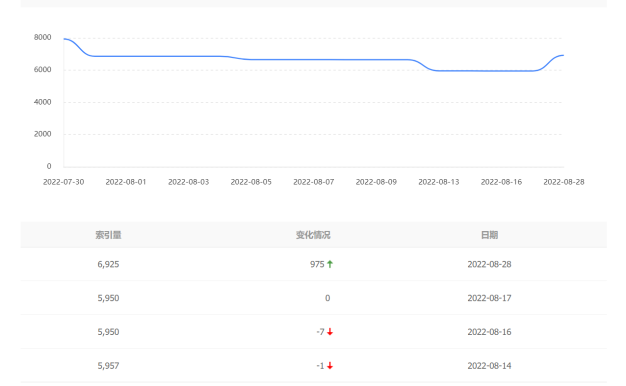Click the change value 0
The width and height of the screenshot is (626, 386).
(x=327, y=298)
